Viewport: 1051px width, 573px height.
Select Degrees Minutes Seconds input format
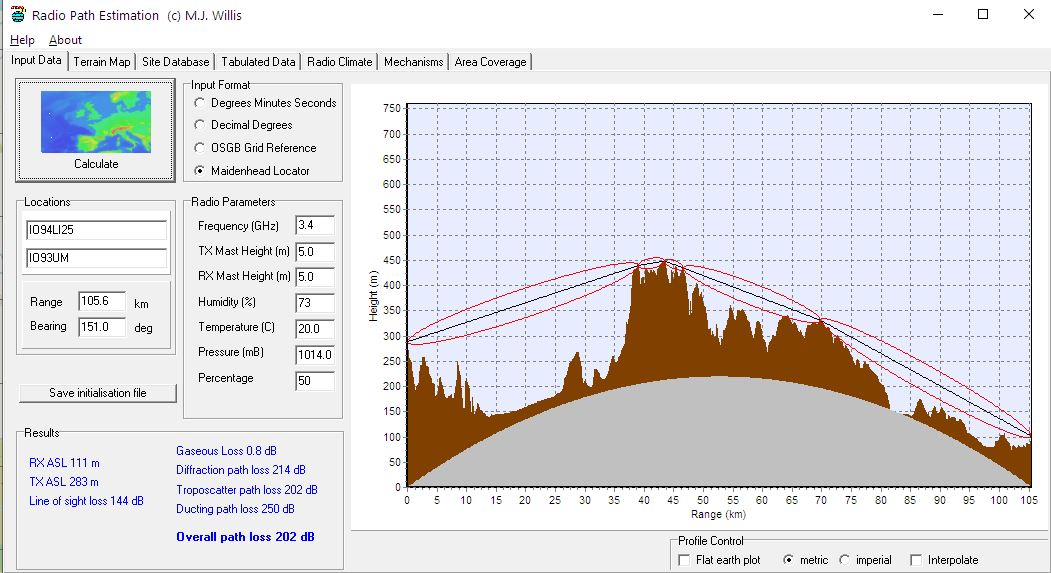[201, 103]
